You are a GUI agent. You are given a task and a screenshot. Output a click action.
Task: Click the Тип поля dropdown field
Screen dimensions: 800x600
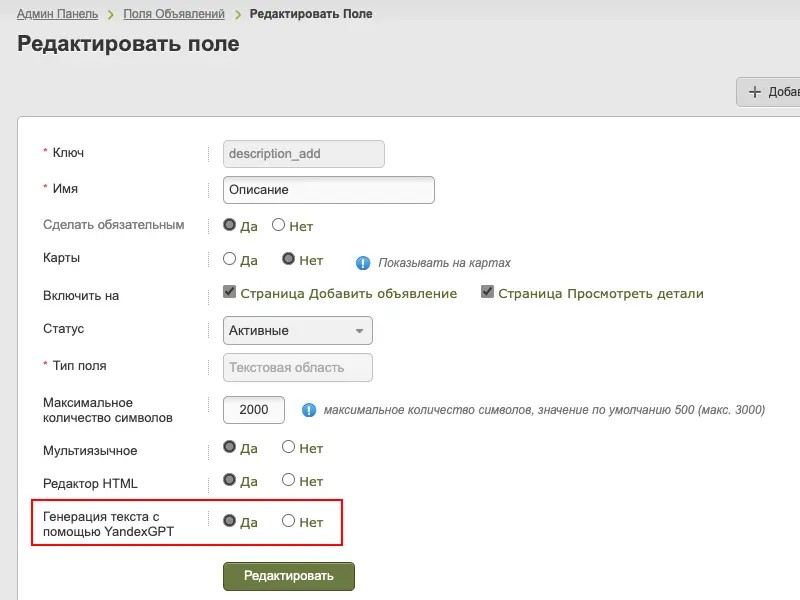point(298,367)
